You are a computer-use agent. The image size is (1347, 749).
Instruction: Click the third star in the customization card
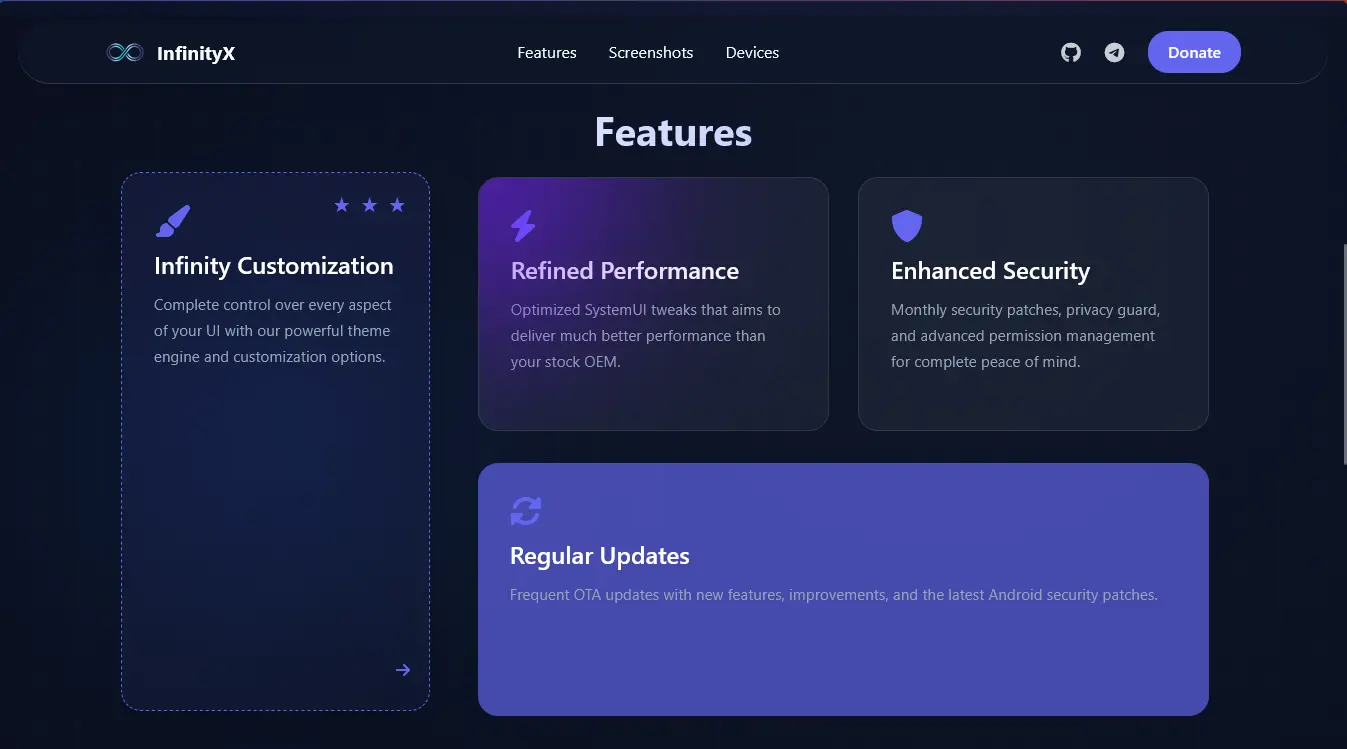point(397,205)
